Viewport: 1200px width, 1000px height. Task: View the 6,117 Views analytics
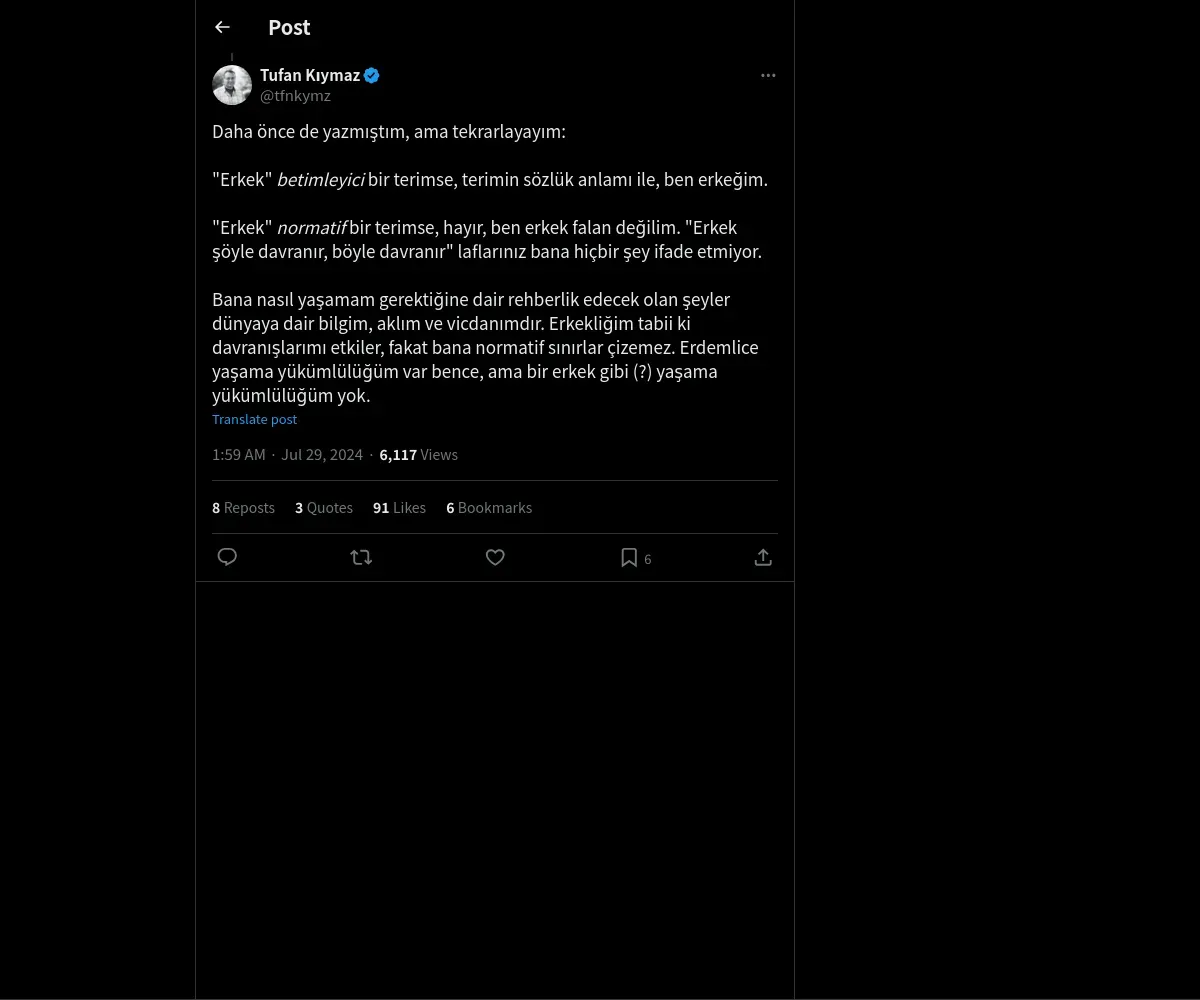418,455
